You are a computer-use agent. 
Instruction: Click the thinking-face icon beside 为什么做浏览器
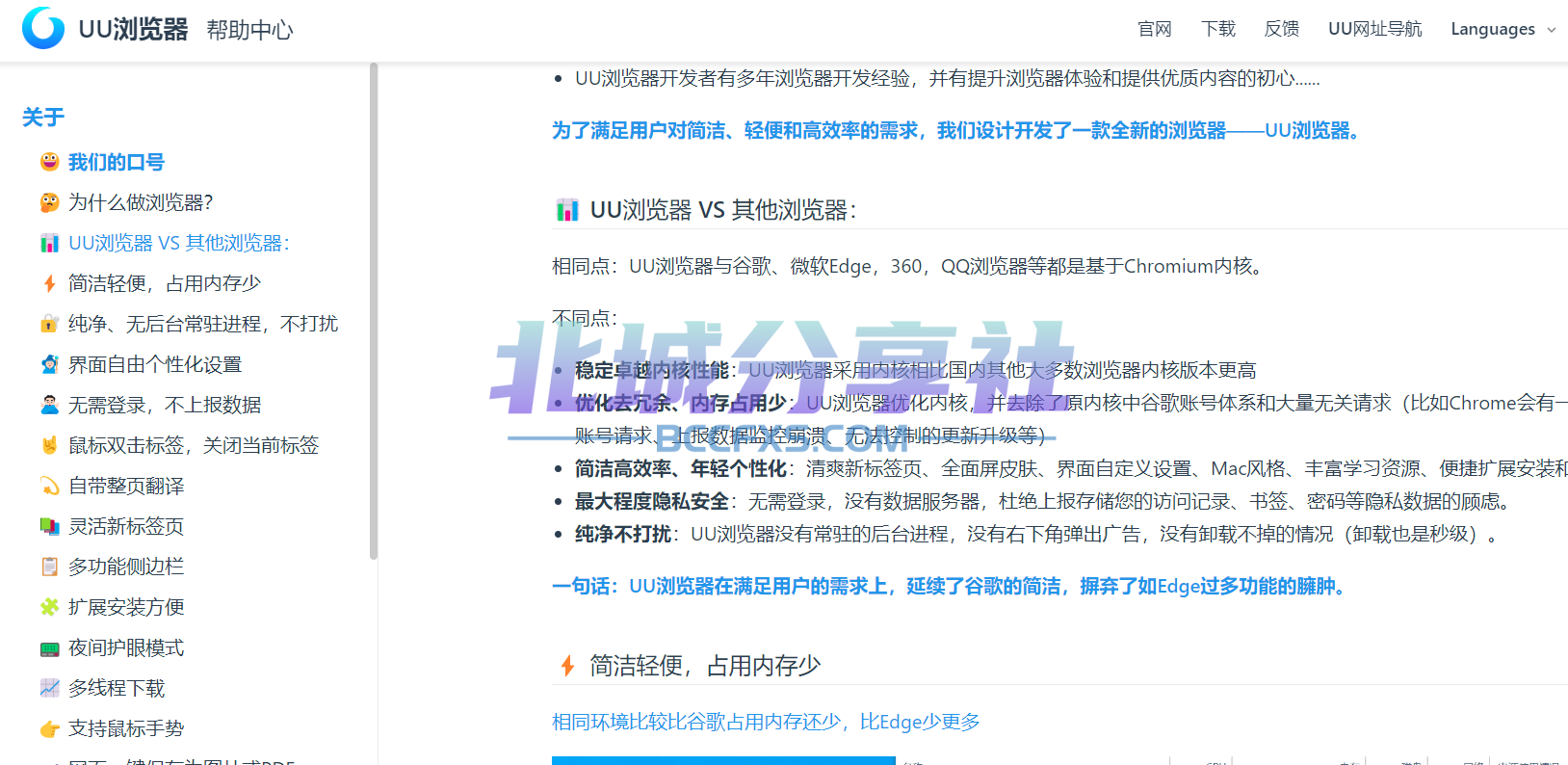point(49,202)
